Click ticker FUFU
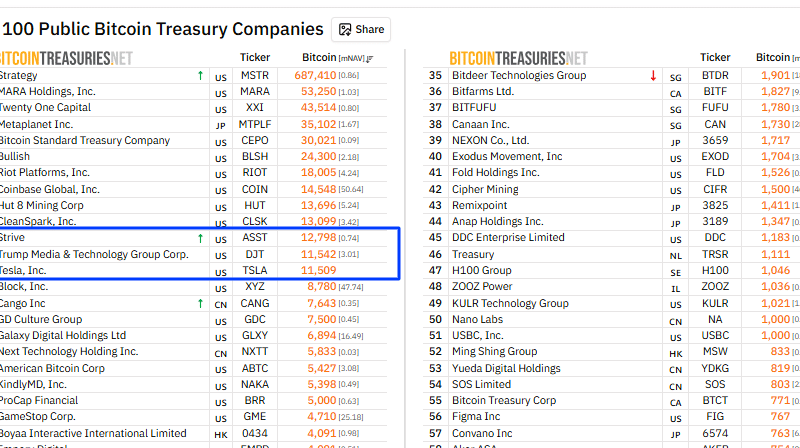 715,108
